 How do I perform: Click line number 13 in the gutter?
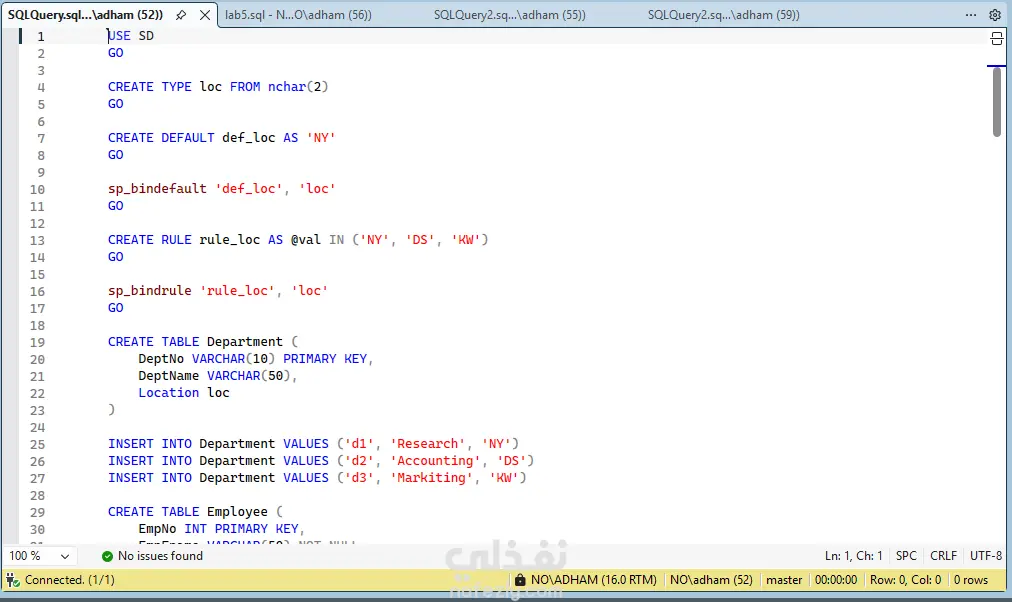pyautogui.click(x=37, y=241)
